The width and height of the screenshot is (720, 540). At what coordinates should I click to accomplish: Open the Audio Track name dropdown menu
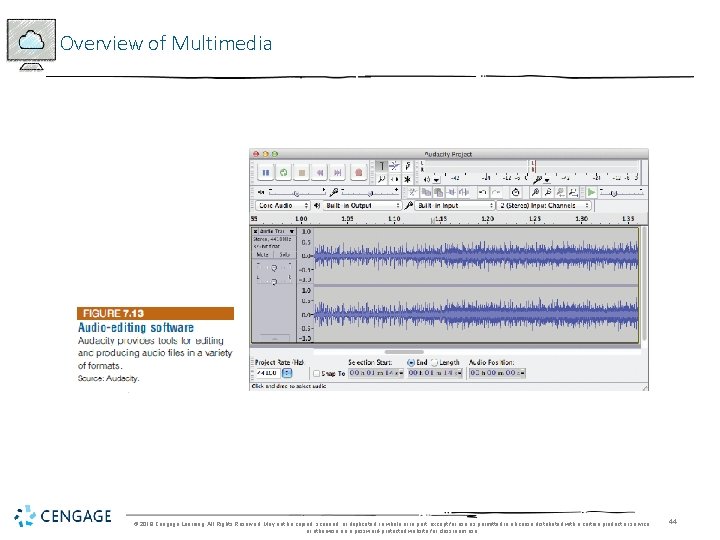(277, 231)
